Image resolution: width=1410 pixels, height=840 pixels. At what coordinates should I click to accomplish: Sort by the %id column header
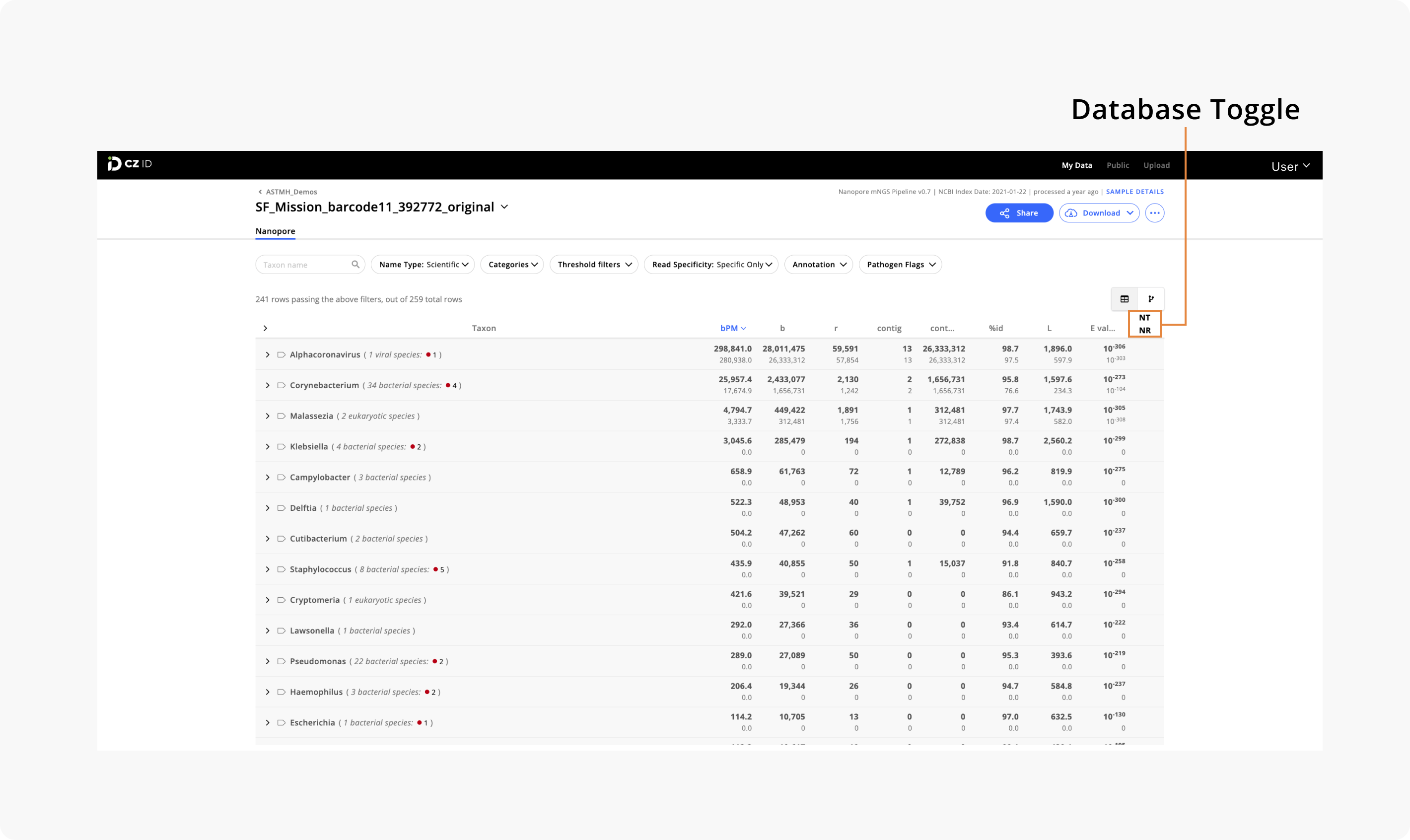coord(995,328)
